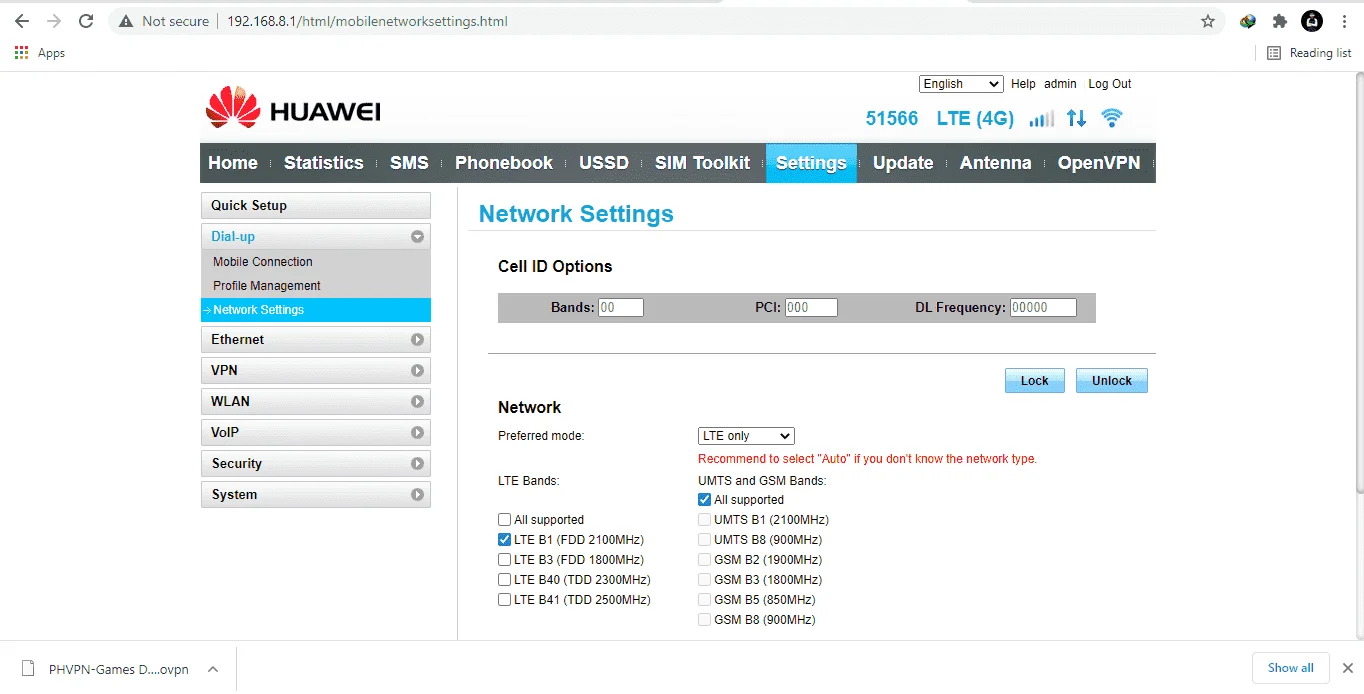Open the Apps grid shortcut

40,53
